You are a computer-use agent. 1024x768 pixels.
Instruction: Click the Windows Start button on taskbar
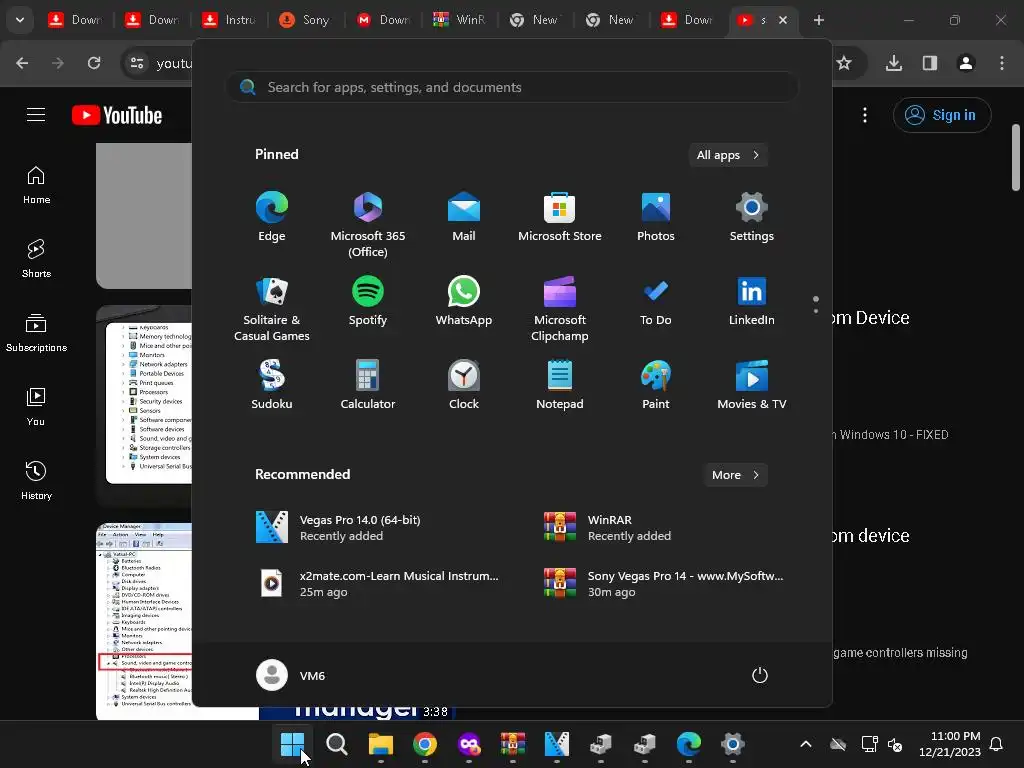click(292, 744)
